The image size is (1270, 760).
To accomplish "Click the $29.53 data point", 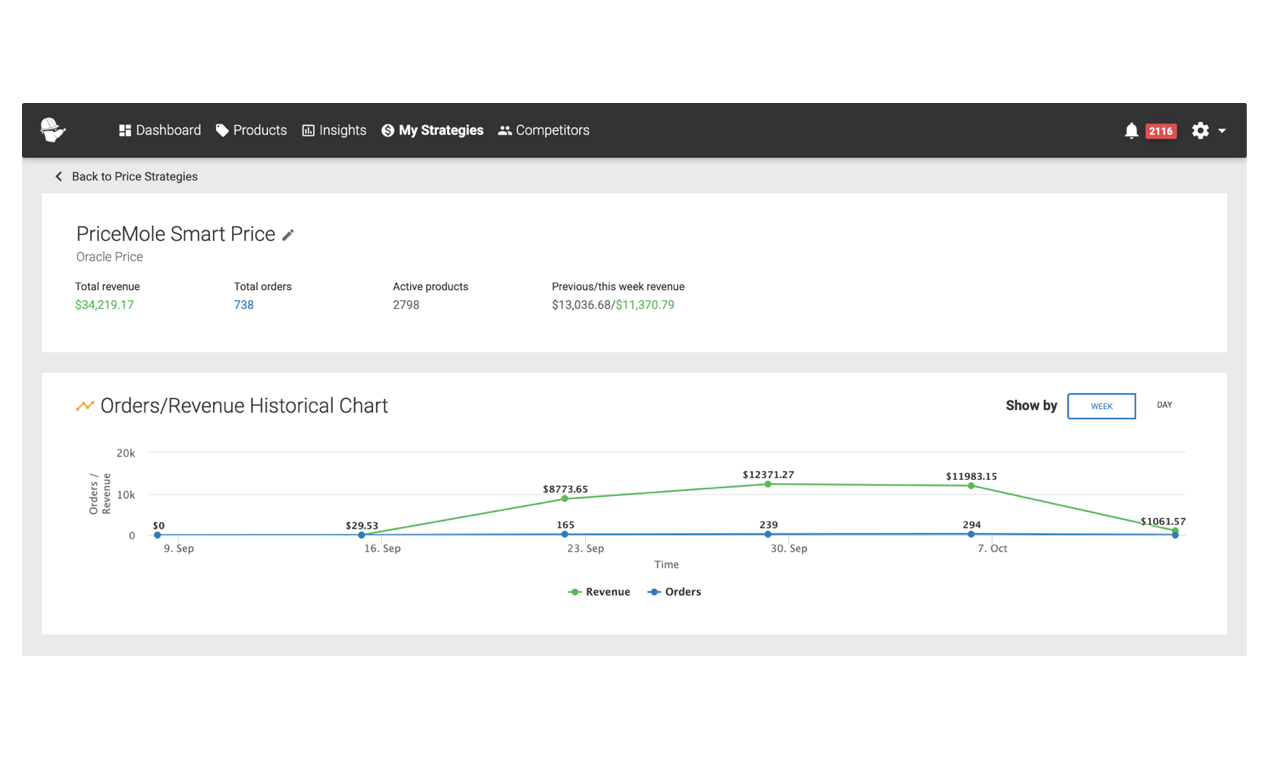I will [362, 535].
